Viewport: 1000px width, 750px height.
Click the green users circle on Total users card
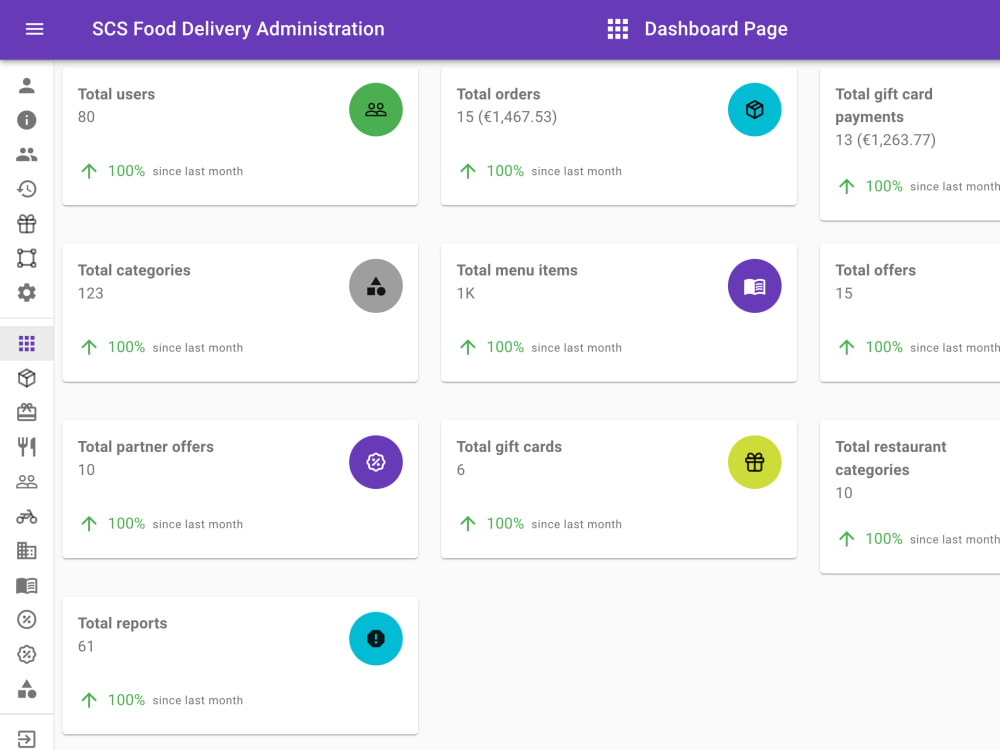[376, 110]
